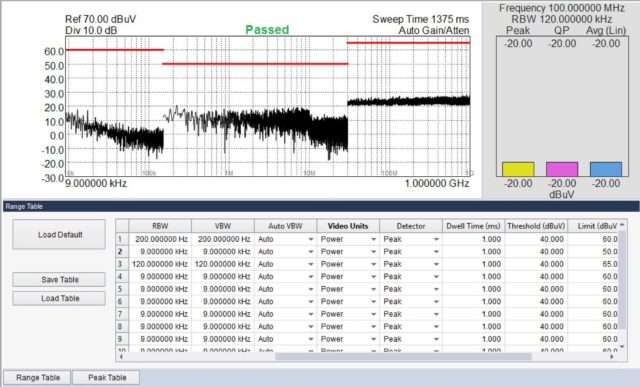This screenshot has height=387, width=640.
Task: Select the VBW column header
Action: pyautogui.click(x=223, y=226)
